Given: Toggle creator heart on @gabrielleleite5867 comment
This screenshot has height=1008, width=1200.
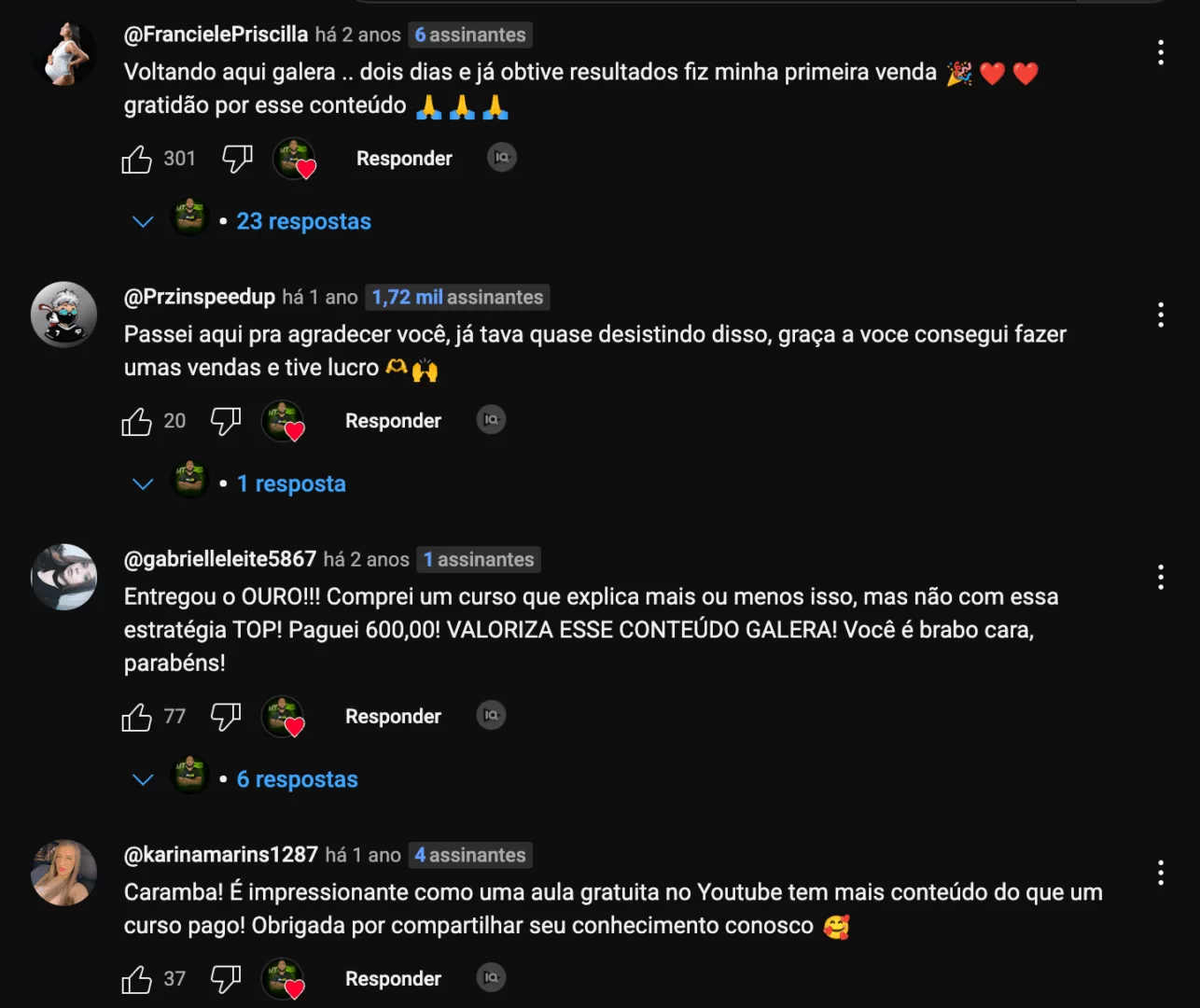Looking at the screenshot, I should pyautogui.click(x=283, y=717).
